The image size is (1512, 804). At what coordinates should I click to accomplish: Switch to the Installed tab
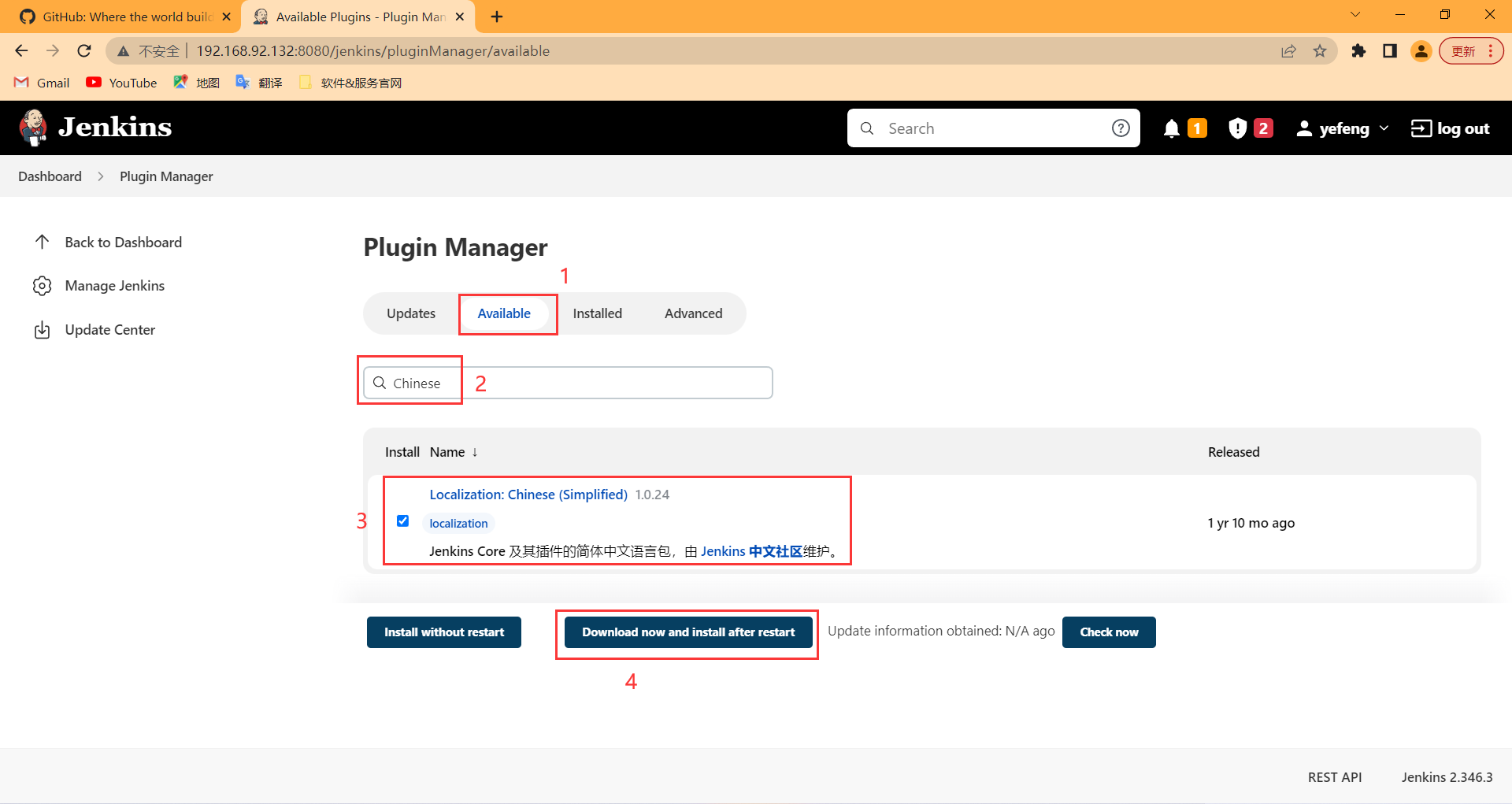[x=597, y=313]
